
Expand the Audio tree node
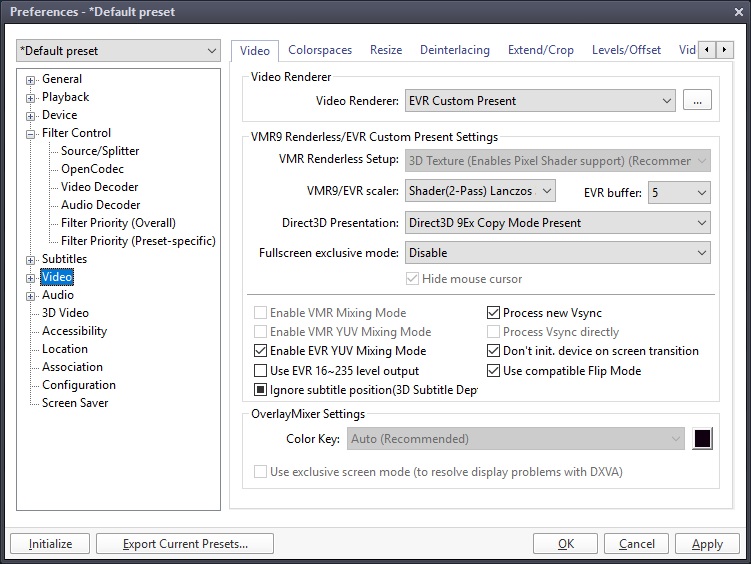31,296
